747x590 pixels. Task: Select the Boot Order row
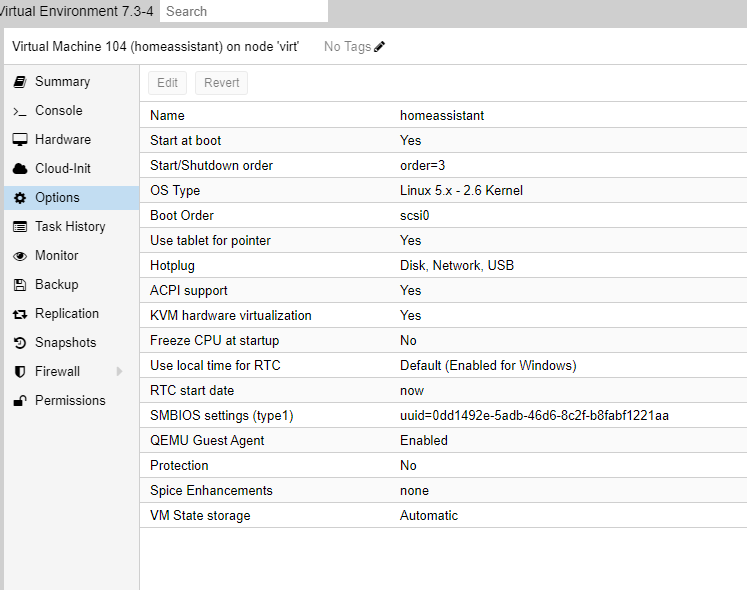(443, 215)
